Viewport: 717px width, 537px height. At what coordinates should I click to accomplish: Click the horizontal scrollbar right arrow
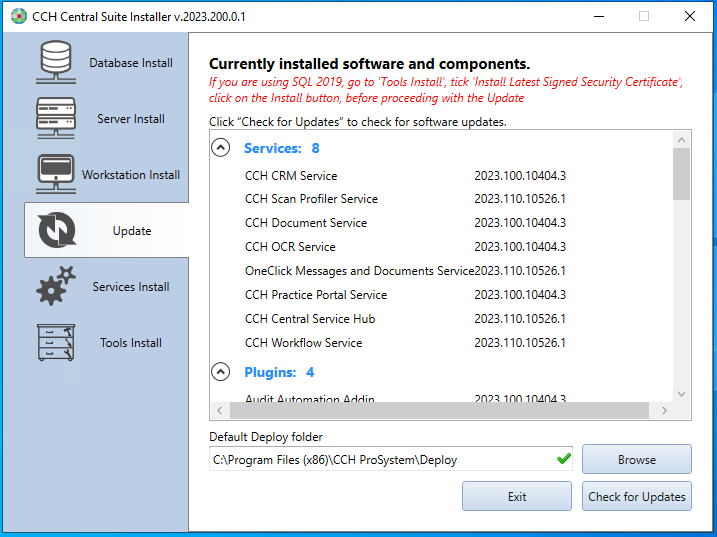658,411
